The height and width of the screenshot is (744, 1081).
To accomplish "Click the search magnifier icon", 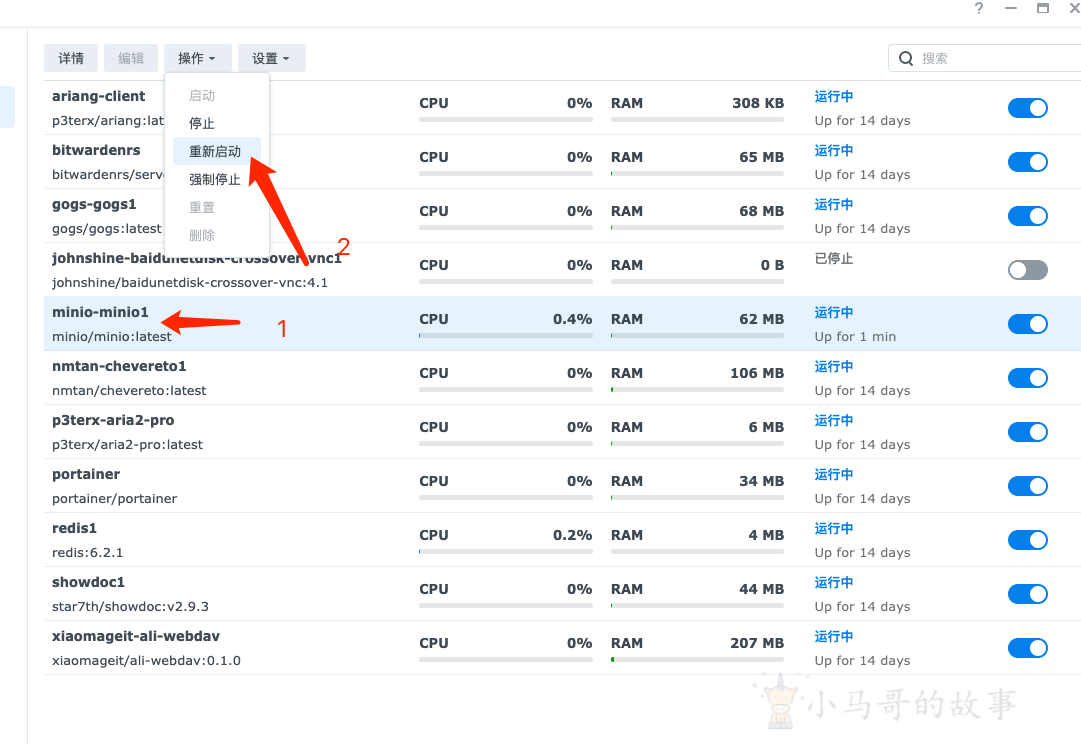I will 906,59.
